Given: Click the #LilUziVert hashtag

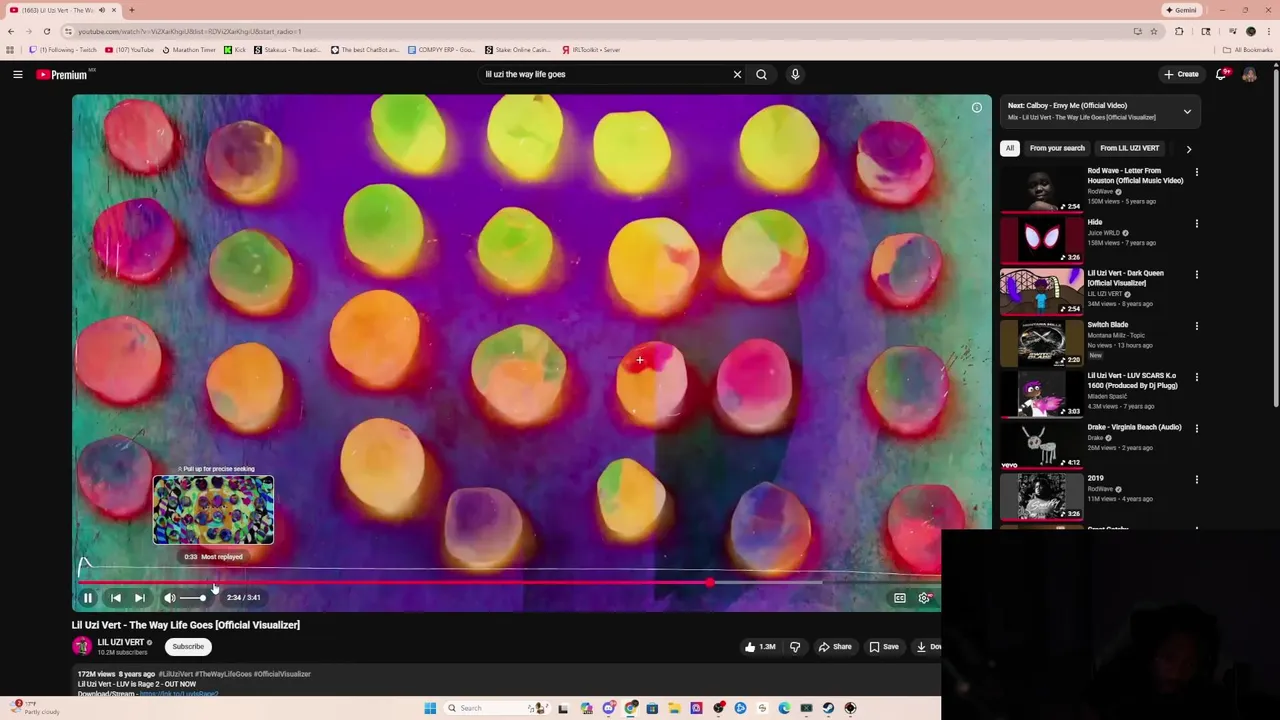Looking at the screenshot, I should (x=175, y=674).
